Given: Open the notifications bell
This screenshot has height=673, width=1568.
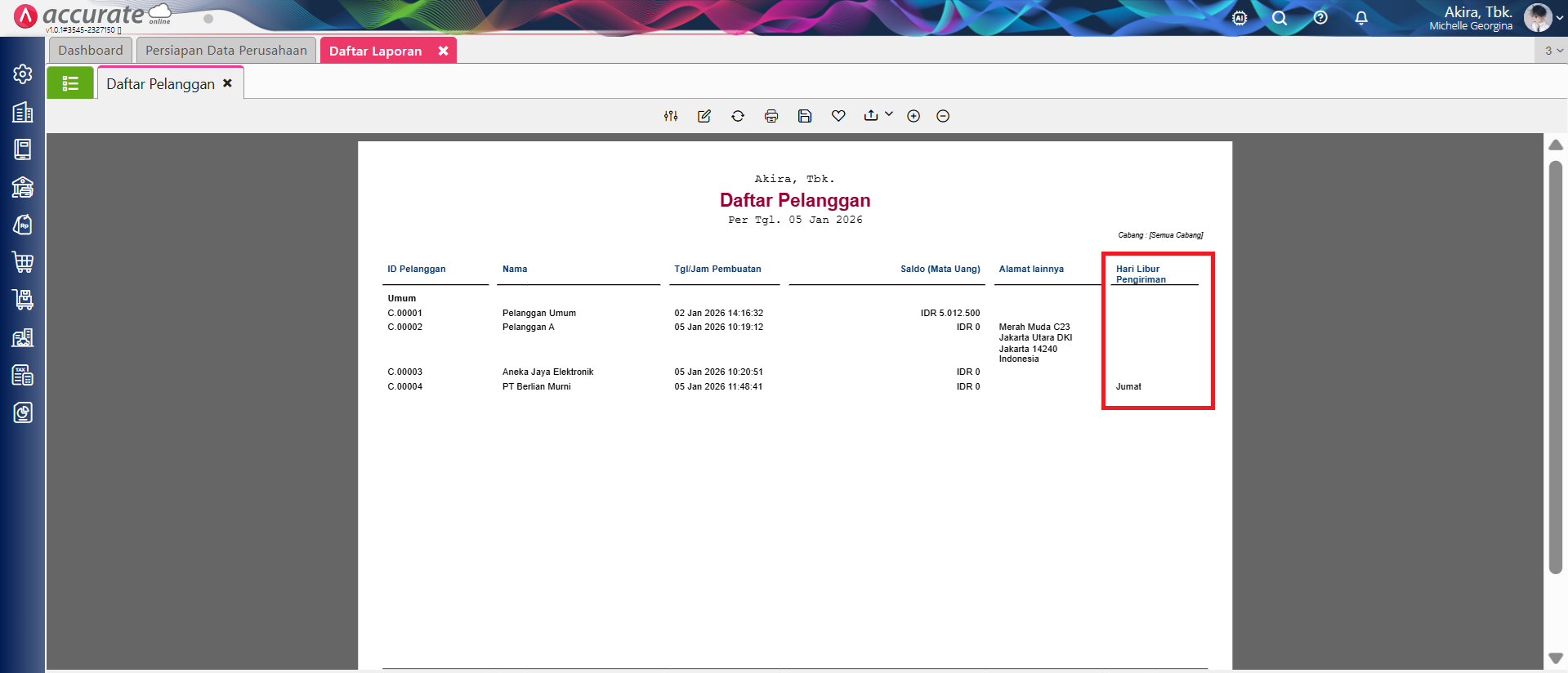Looking at the screenshot, I should click(x=1361, y=18).
